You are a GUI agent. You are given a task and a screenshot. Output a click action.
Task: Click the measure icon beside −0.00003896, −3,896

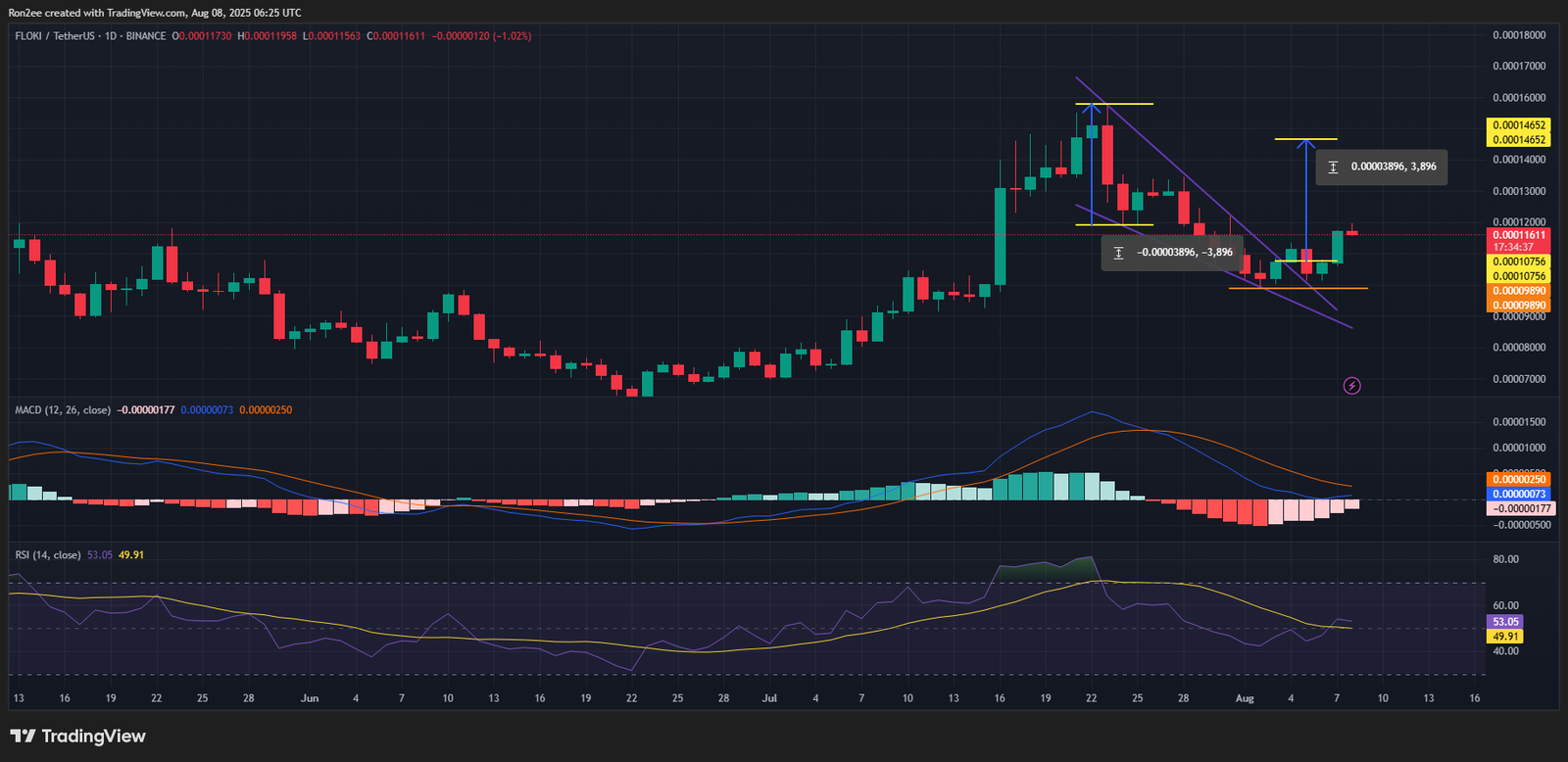click(x=1118, y=253)
